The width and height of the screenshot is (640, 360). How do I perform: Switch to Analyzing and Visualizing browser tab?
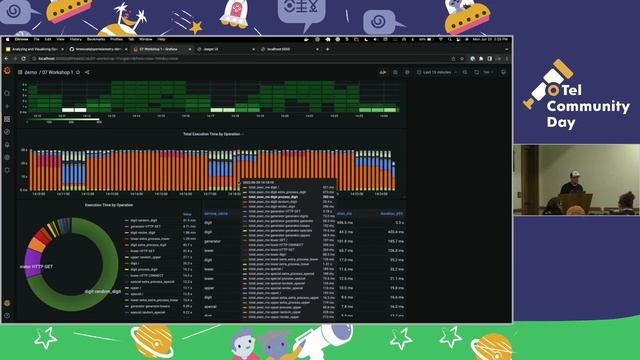34,49
